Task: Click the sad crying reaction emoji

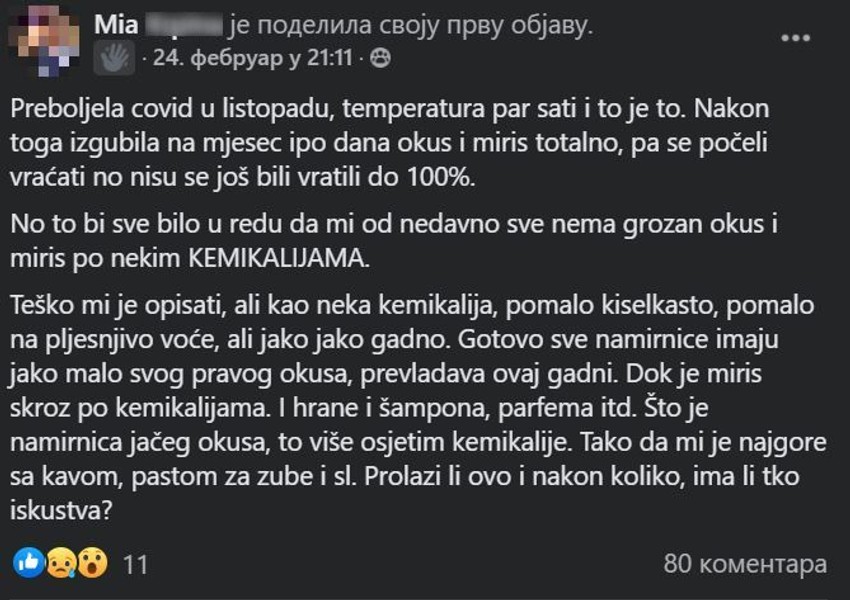Action: 62,563
